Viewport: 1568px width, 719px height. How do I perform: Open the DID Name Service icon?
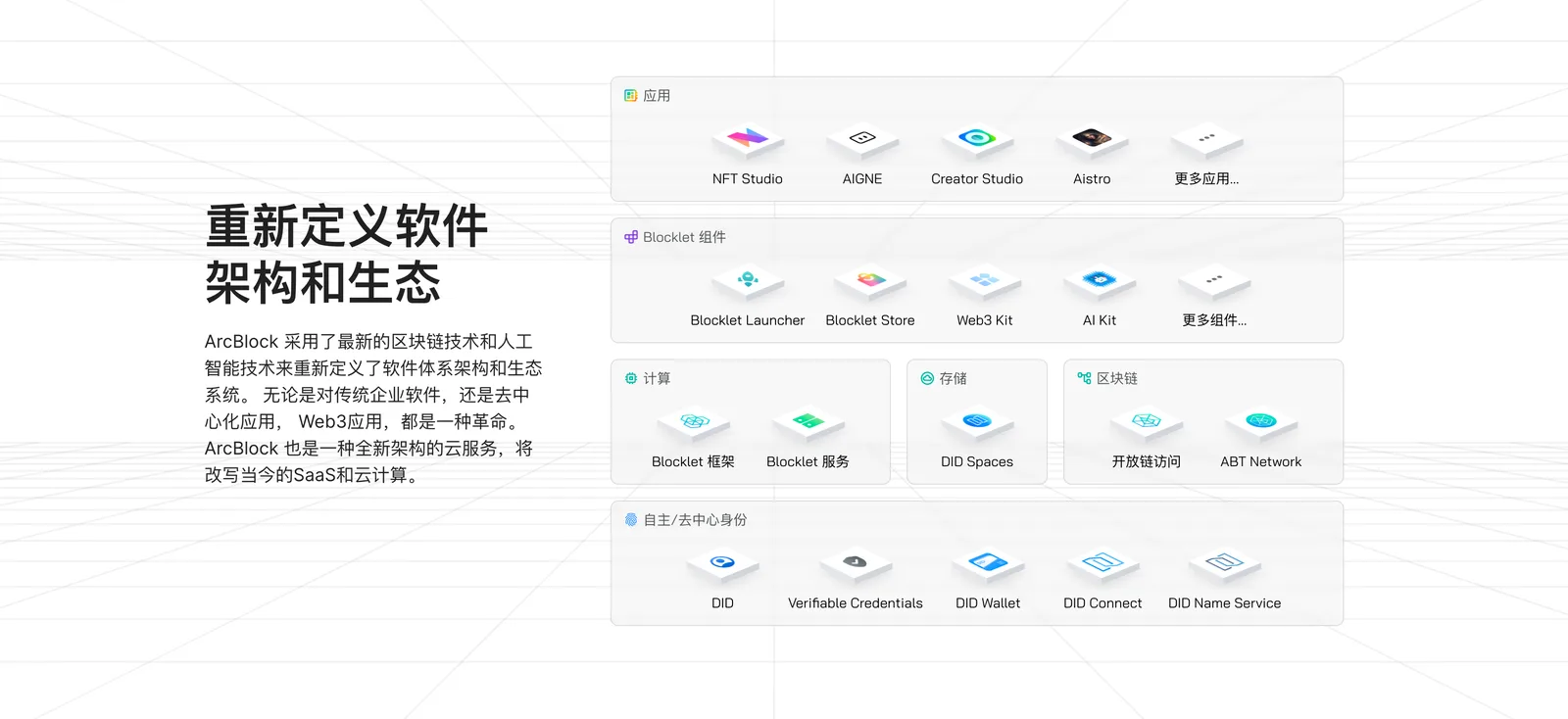[1225, 565]
